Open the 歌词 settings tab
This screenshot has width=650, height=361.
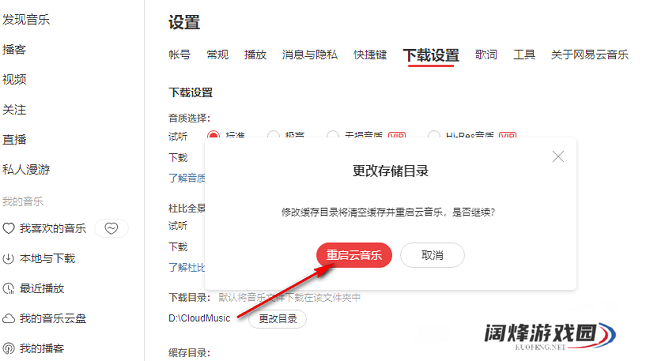[486, 55]
